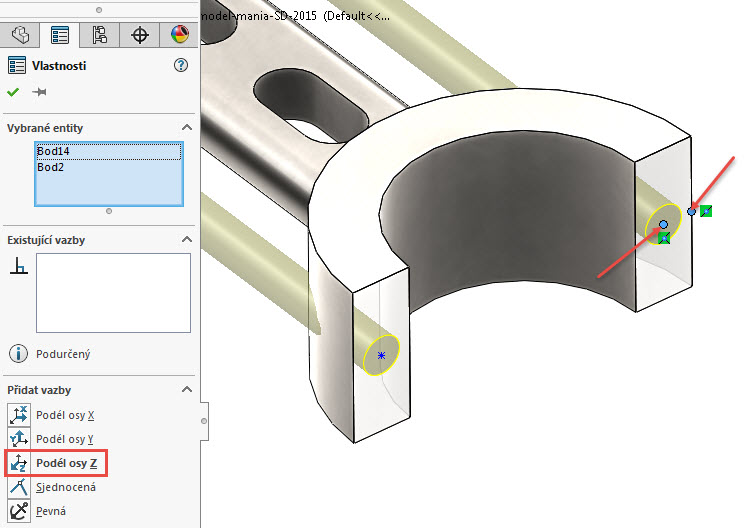The image size is (750, 528).
Task: Toggle the pushpin to keep panel visible
Action: point(40,92)
